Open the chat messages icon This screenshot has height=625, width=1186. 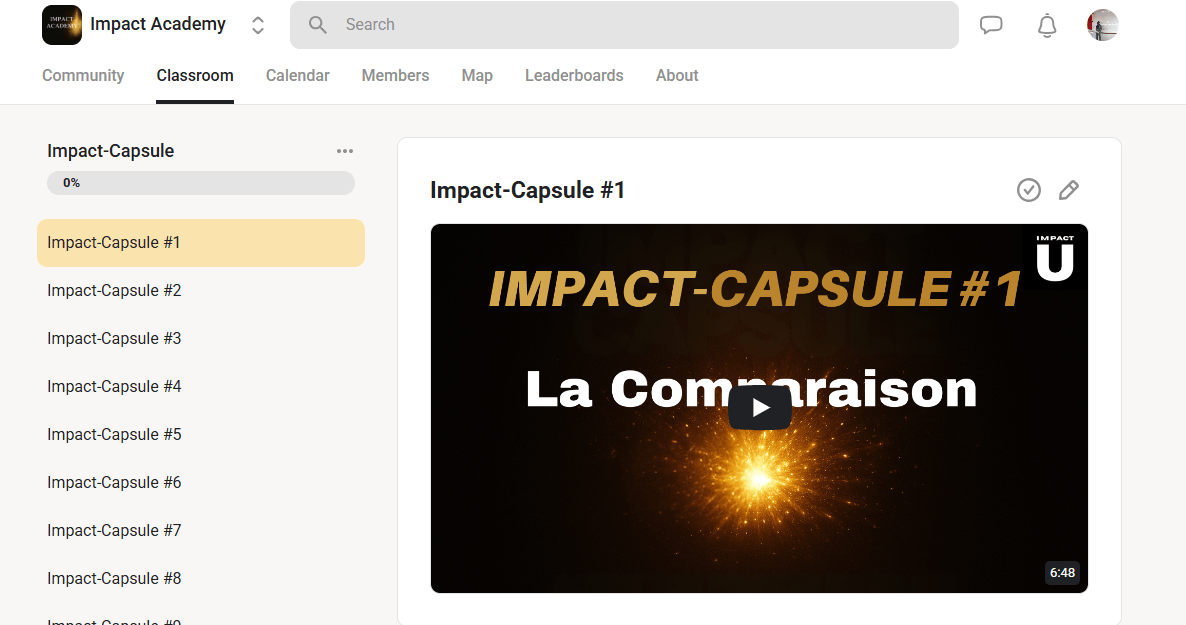pos(991,25)
